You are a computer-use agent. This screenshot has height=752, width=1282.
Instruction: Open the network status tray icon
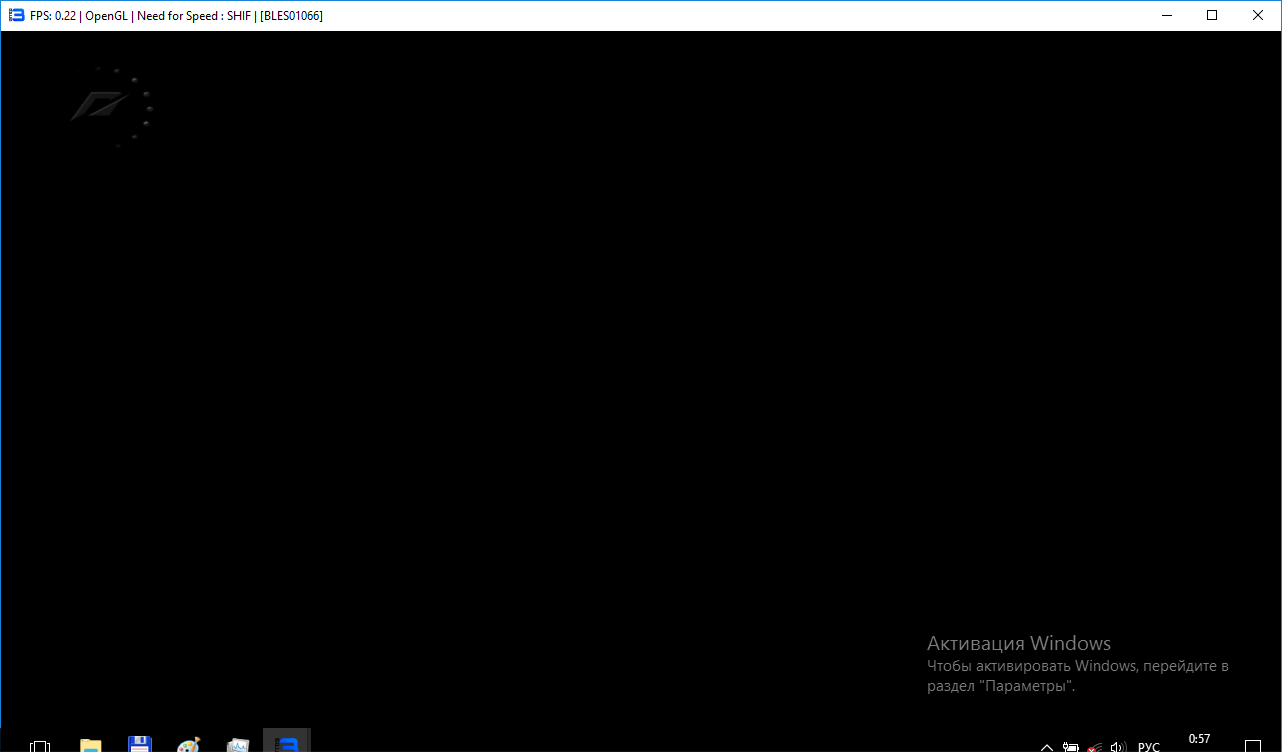tap(1096, 746)
